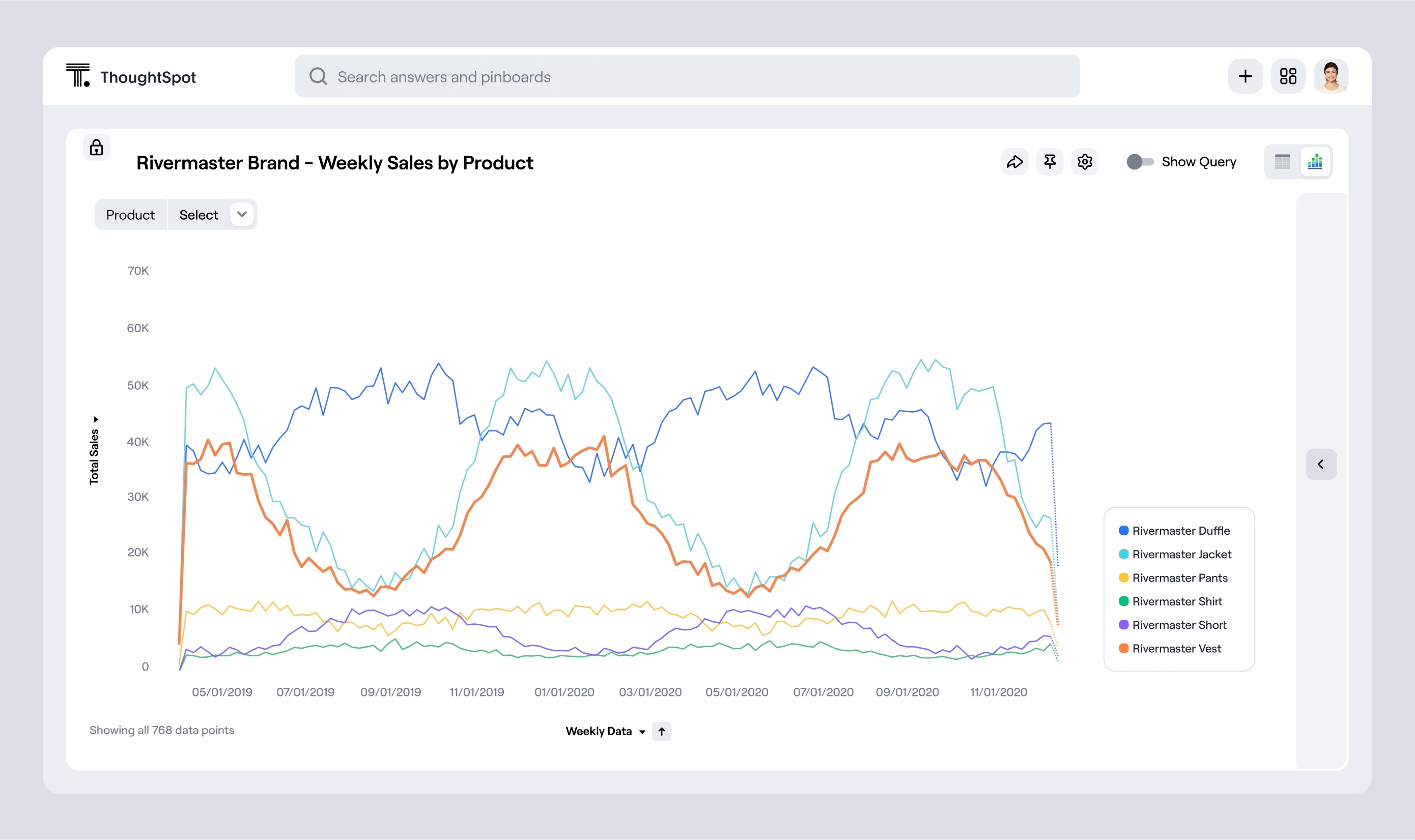Open the user profile avatar
Screen dimensions: 1415x840
1331,76
